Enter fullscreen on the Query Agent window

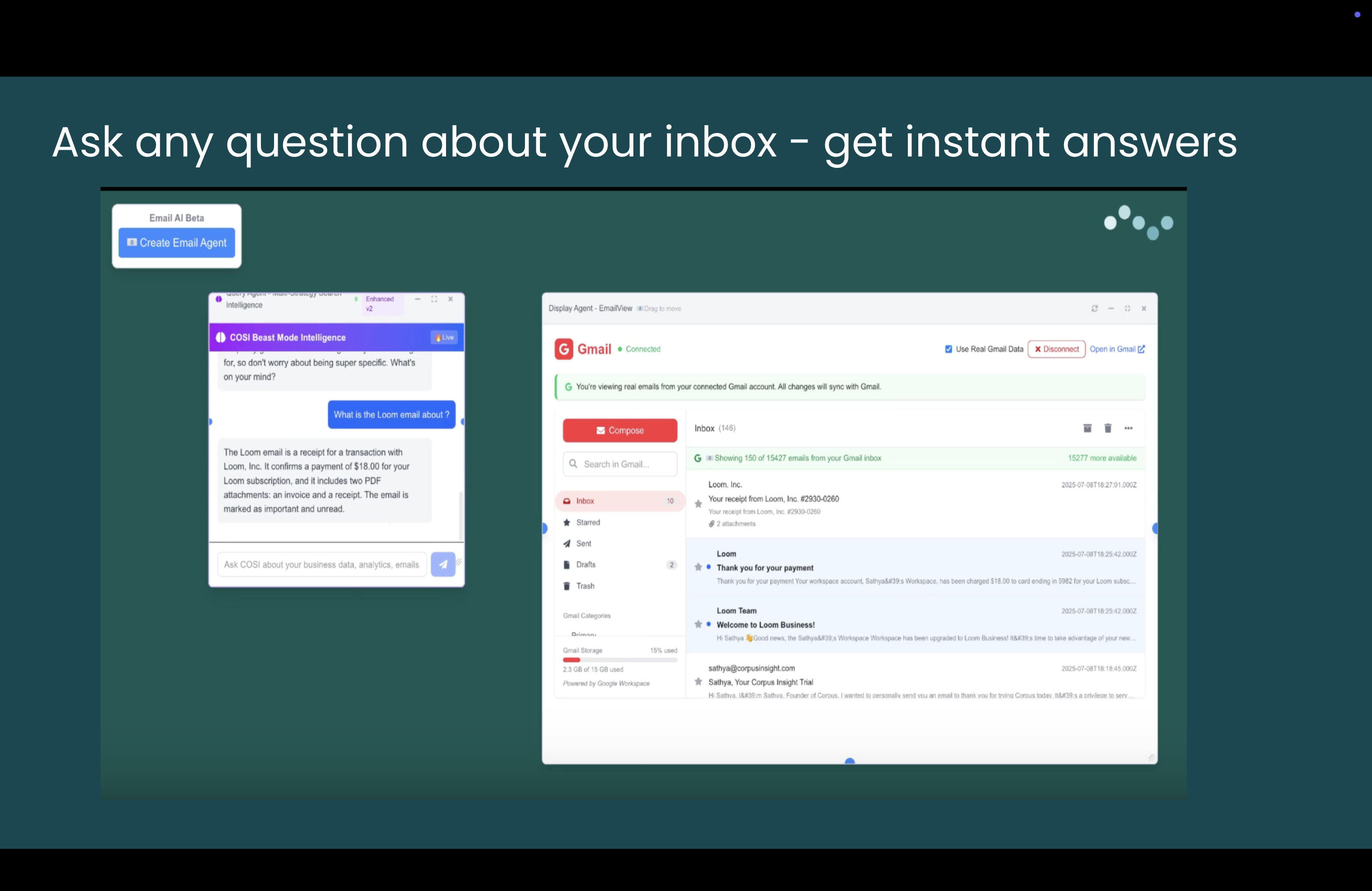(434, 299)
